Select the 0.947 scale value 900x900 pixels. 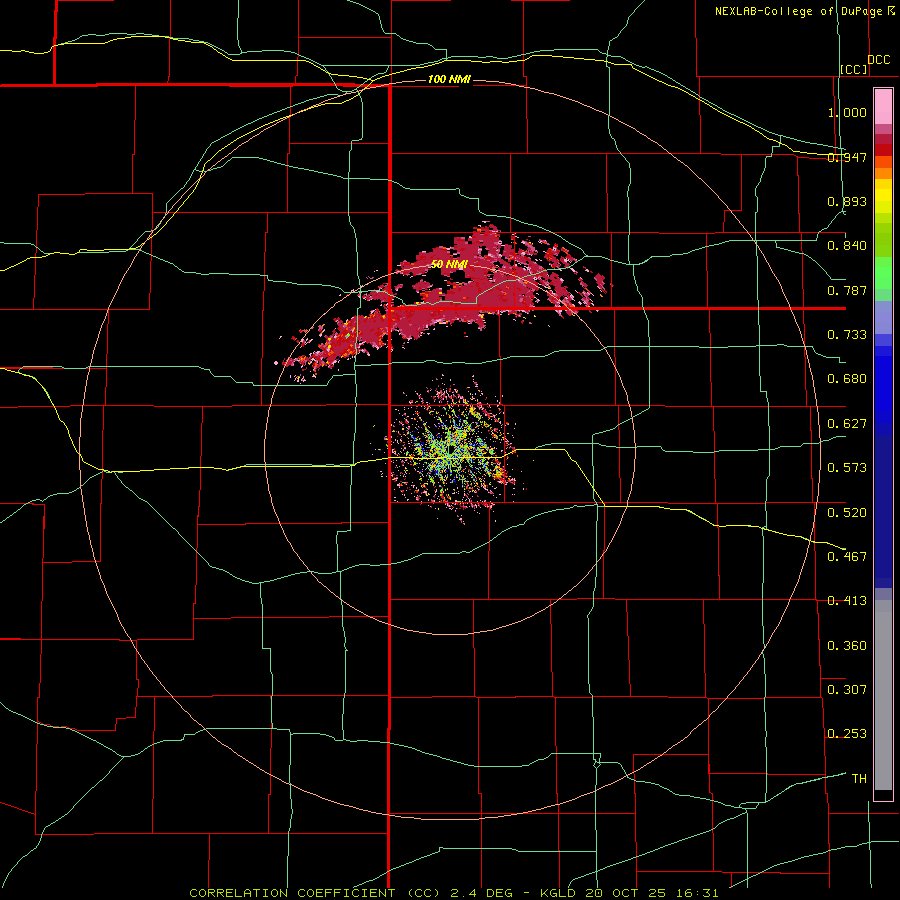pos(847,157)
